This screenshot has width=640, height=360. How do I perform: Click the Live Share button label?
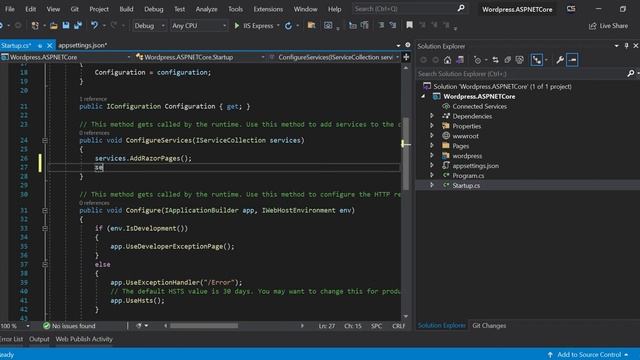[x=613, y=26]
